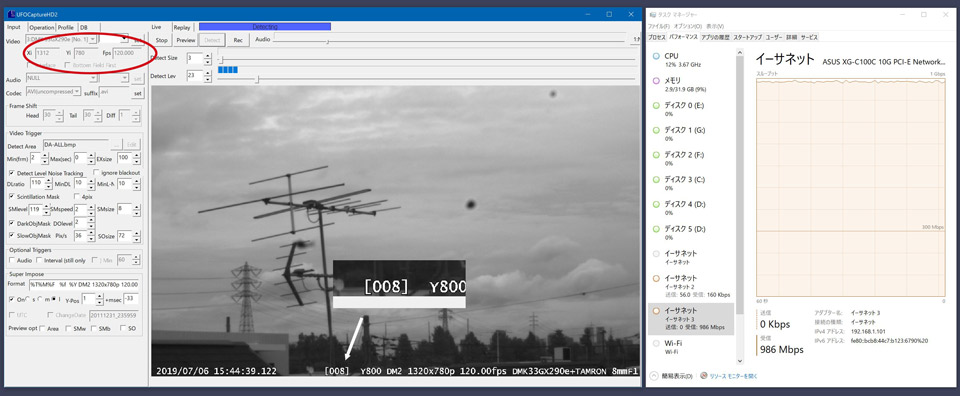Select ディスク 2 (F:) in Task Manager
Screen dimensions: 960x396
point(692,158)
